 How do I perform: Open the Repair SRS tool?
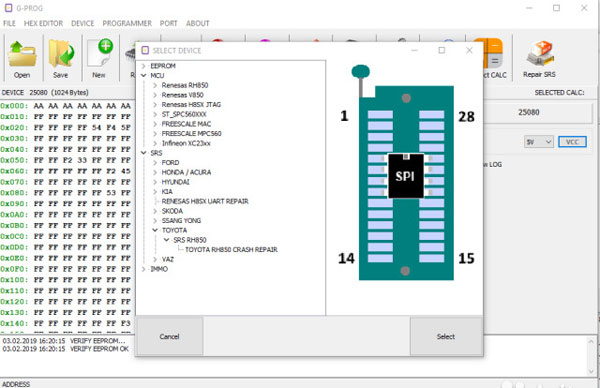539,58
